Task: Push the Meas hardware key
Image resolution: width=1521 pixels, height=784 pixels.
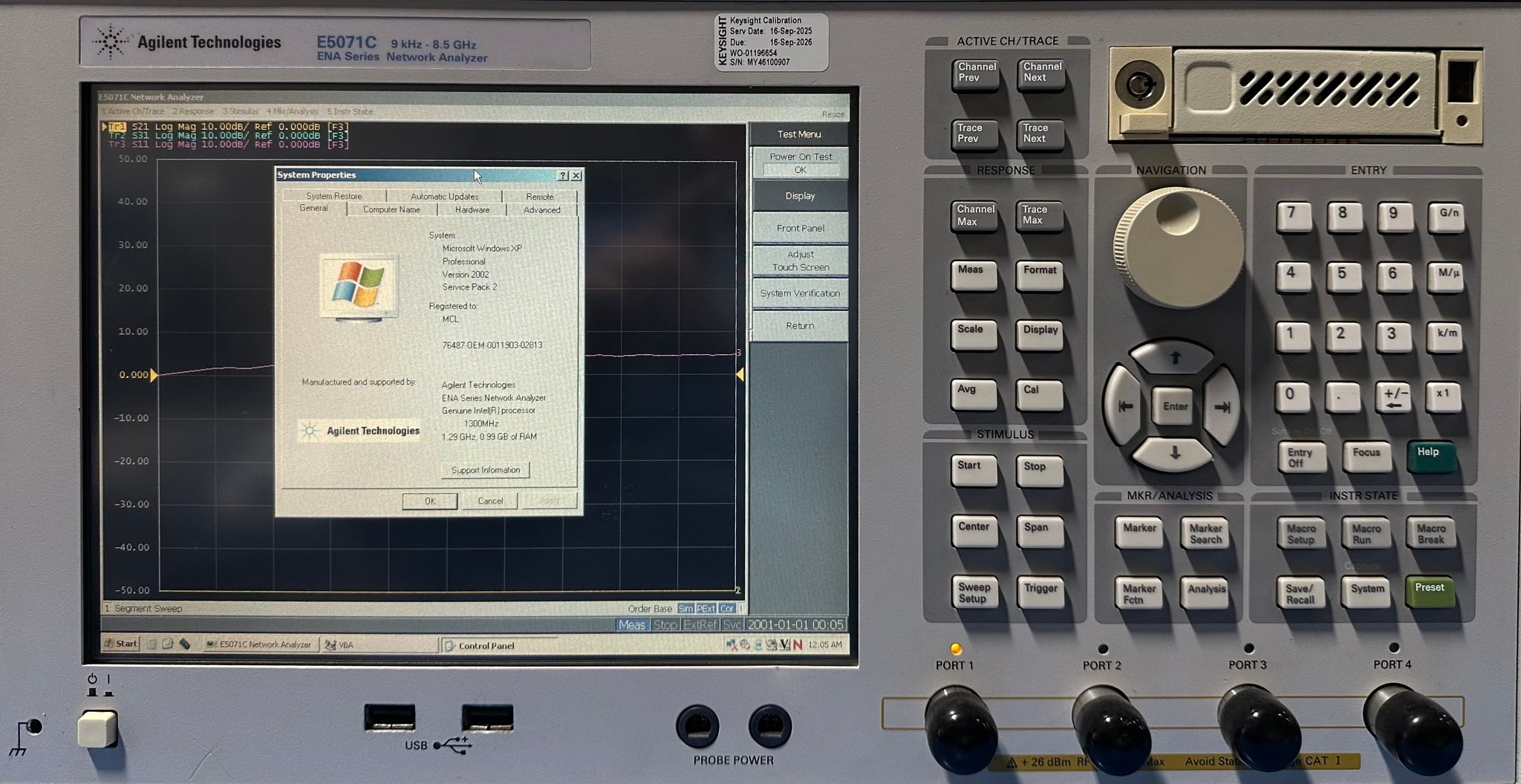Action: point(974,275)
